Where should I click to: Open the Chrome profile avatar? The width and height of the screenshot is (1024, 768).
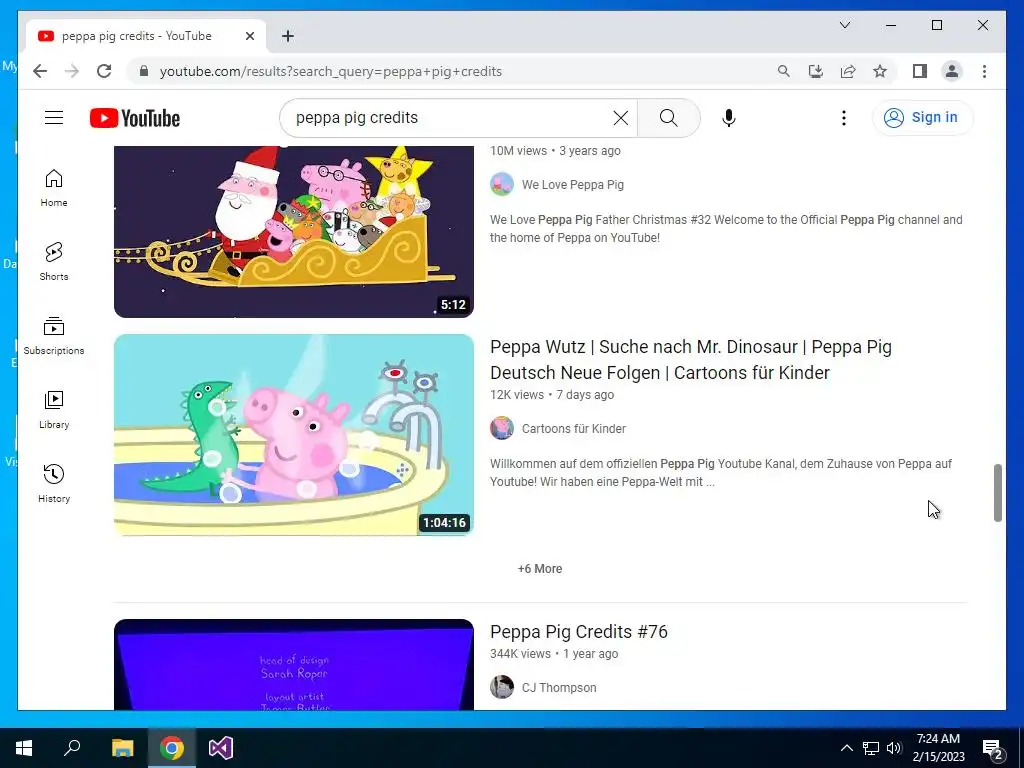(x=952, y=71)
